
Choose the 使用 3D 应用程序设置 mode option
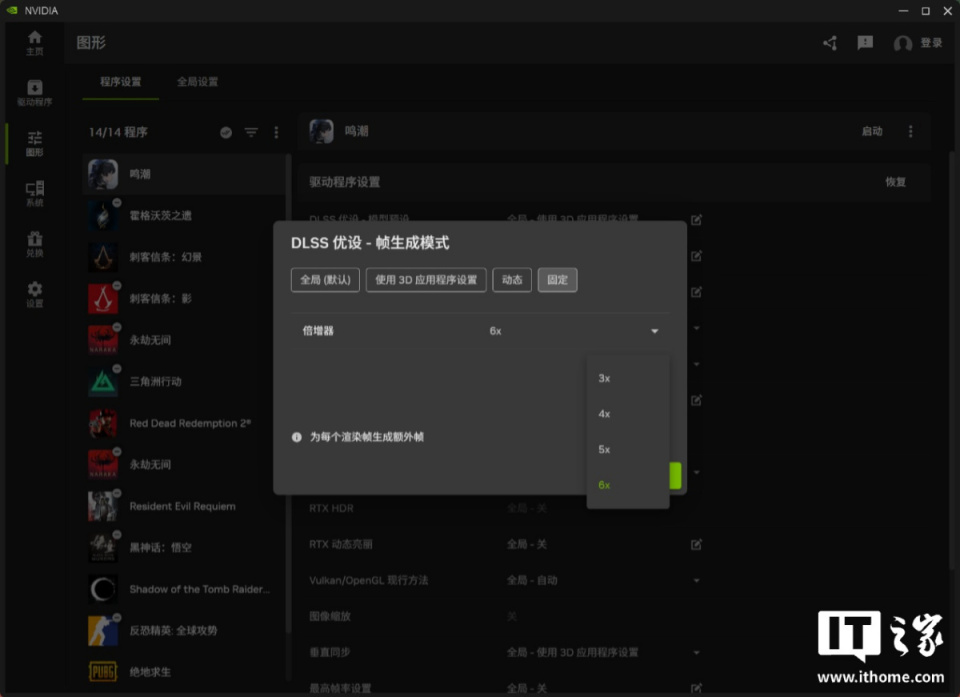[426, 280]
